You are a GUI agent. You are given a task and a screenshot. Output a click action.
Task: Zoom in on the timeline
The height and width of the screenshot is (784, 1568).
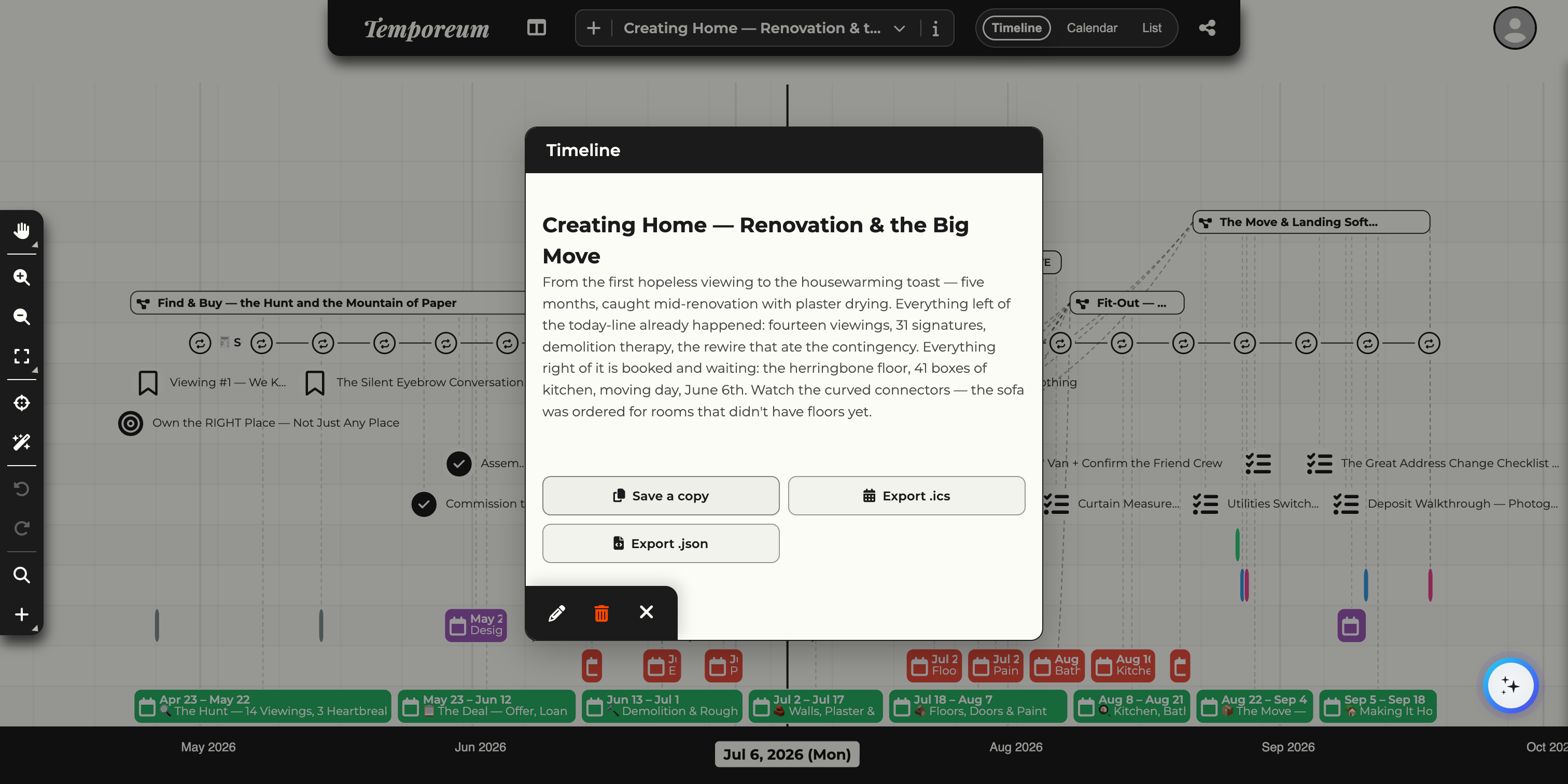[22, 277]
